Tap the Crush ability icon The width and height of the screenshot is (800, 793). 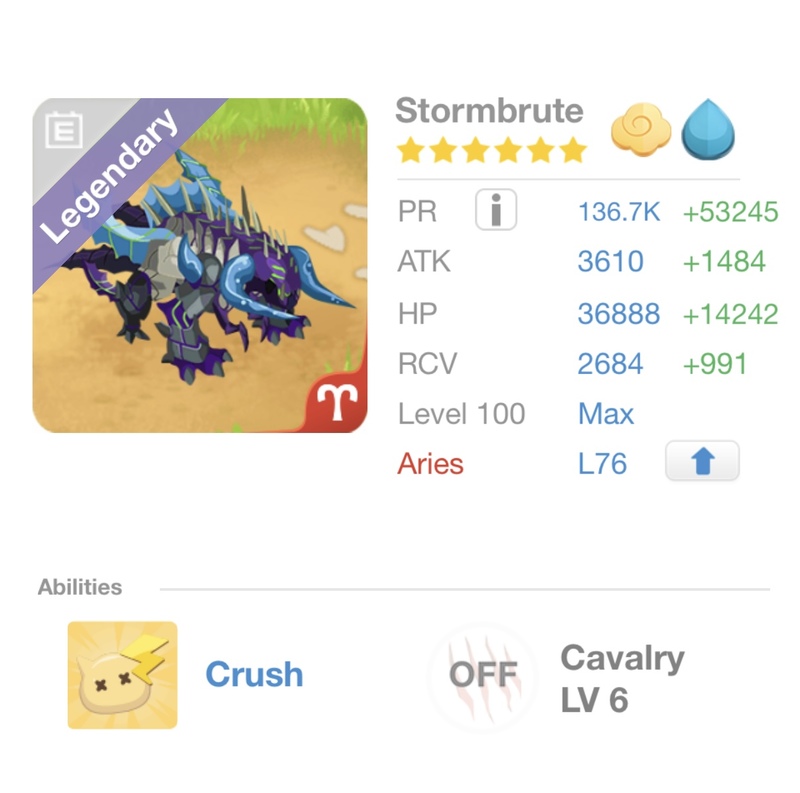point(123,675)
